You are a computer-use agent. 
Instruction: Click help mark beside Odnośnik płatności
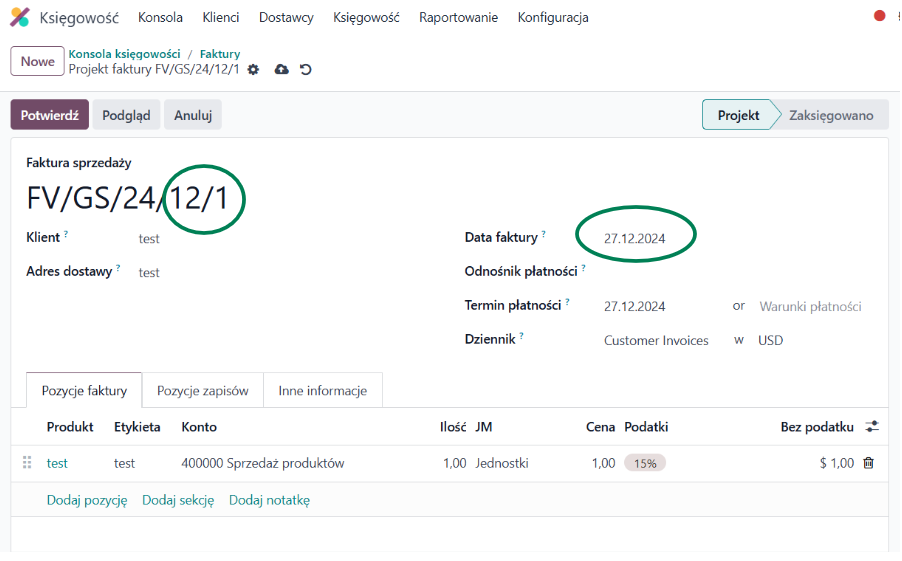click(583, 268)
